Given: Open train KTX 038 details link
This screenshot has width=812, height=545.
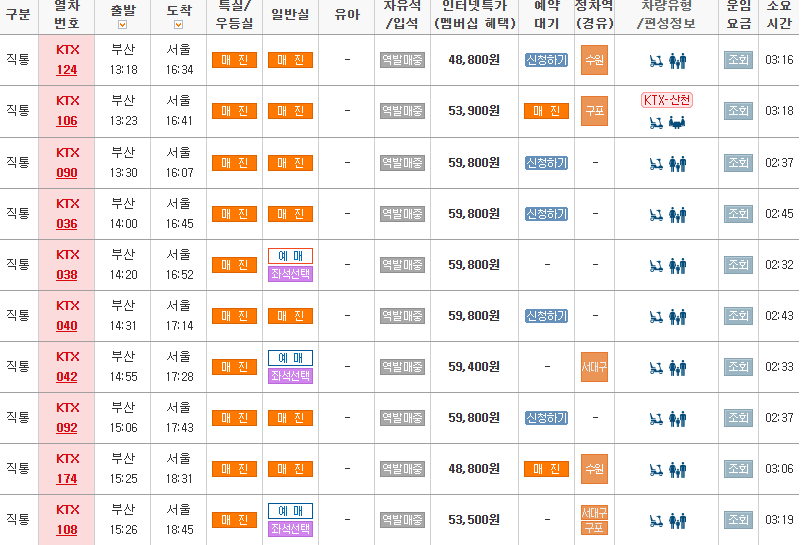Looking at the screenshot, I should (67, 275).
